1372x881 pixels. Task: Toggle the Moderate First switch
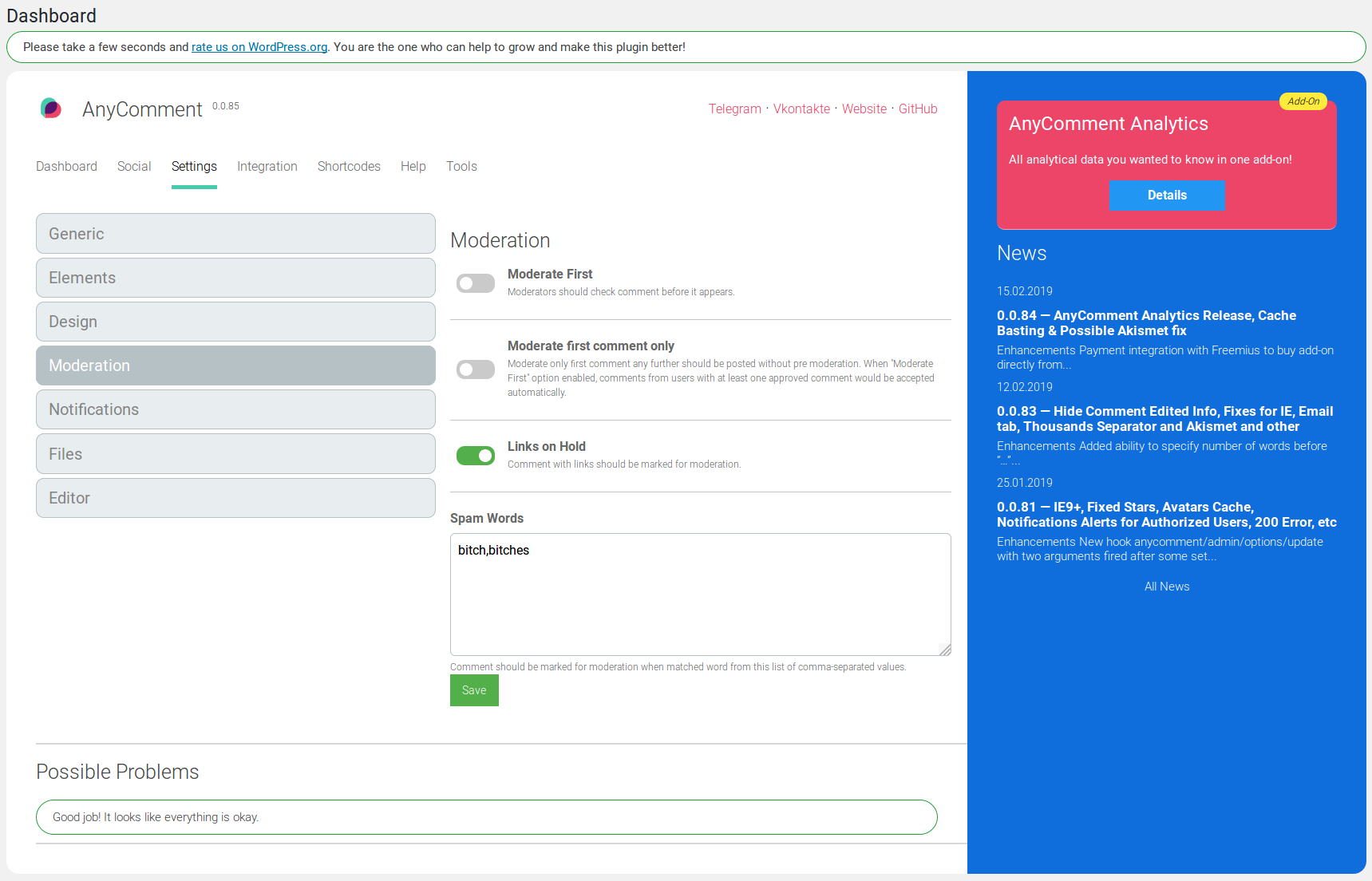(x=476, y=283)
